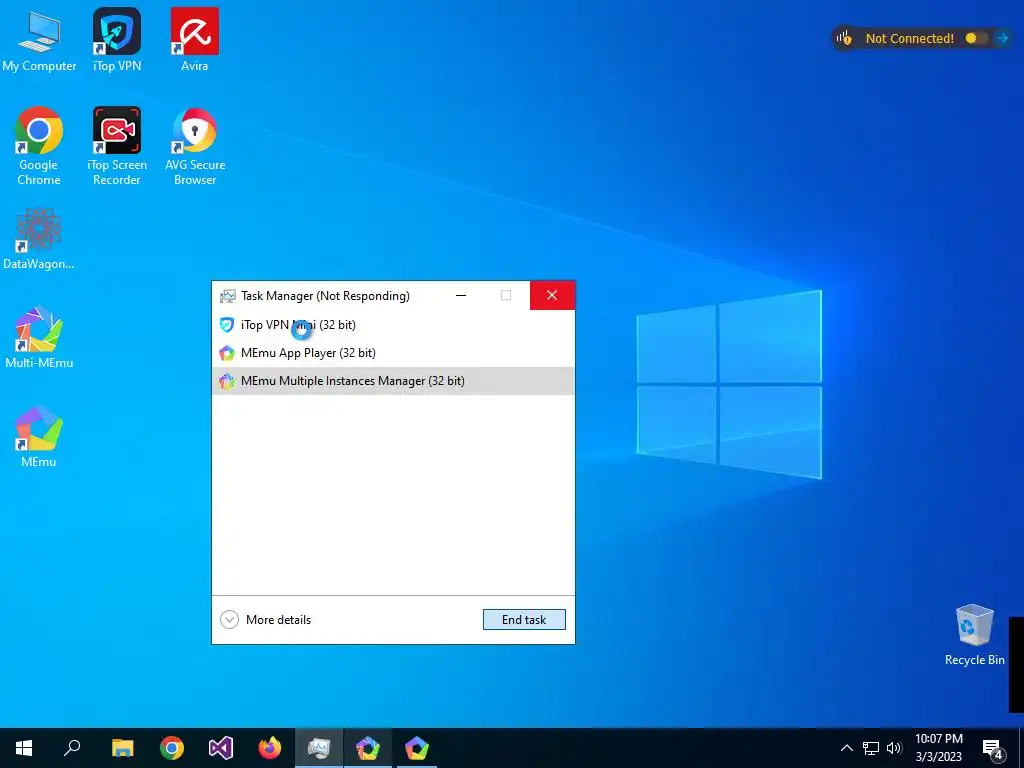Click the Not Connected! status text
Viewport: 1024px width, 768px height.
910,39
